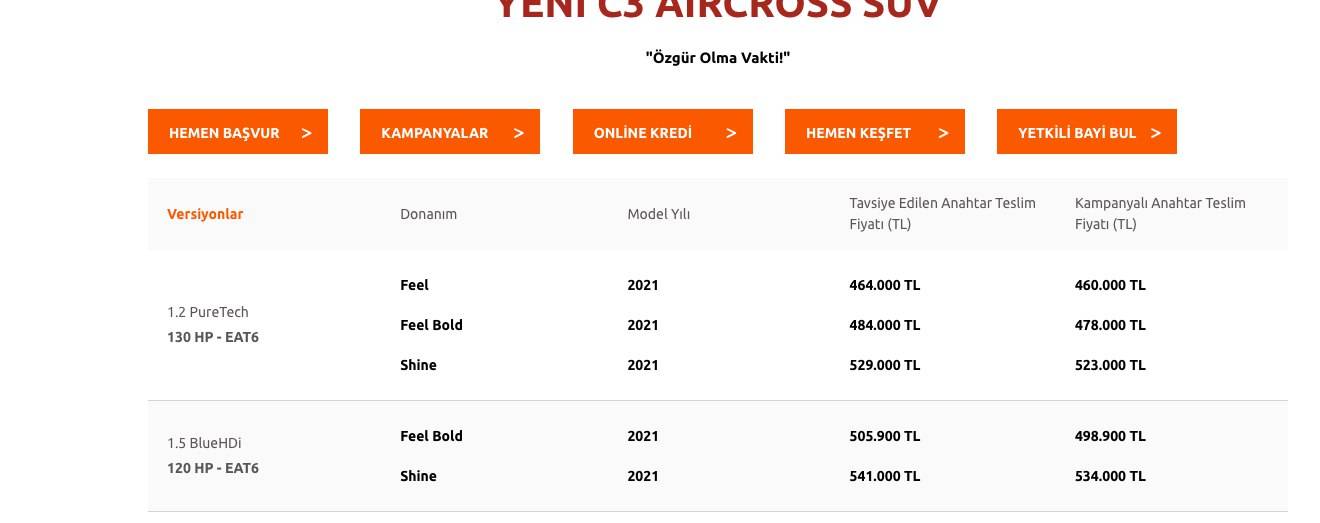
Task: Click the Feel trim under 1.2 PureTech
Action: coord(414,285)
